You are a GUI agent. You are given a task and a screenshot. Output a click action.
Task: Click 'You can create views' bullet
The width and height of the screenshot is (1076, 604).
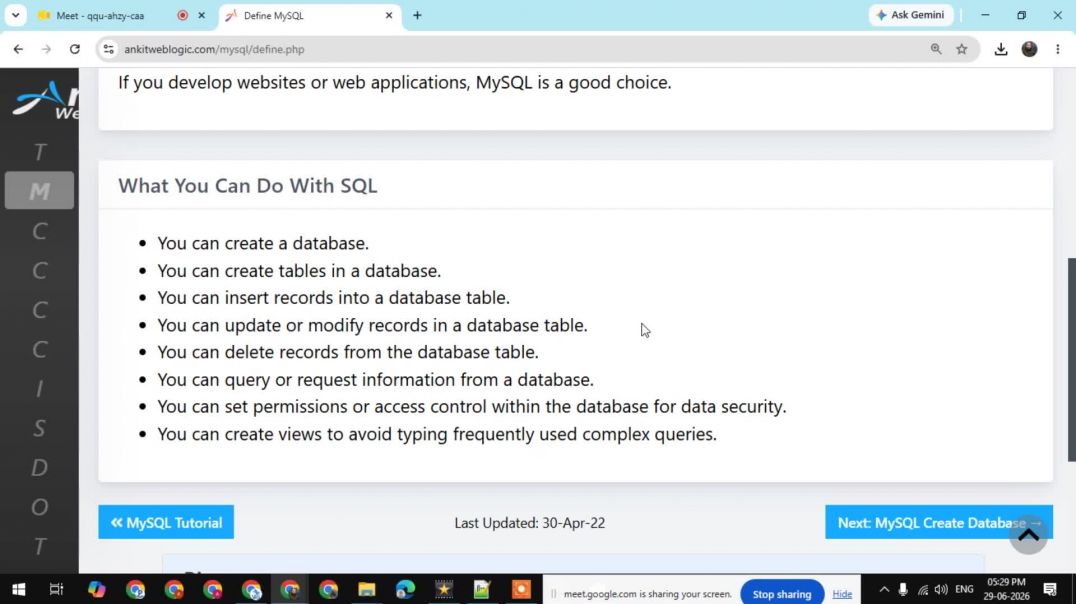point(437,434)
